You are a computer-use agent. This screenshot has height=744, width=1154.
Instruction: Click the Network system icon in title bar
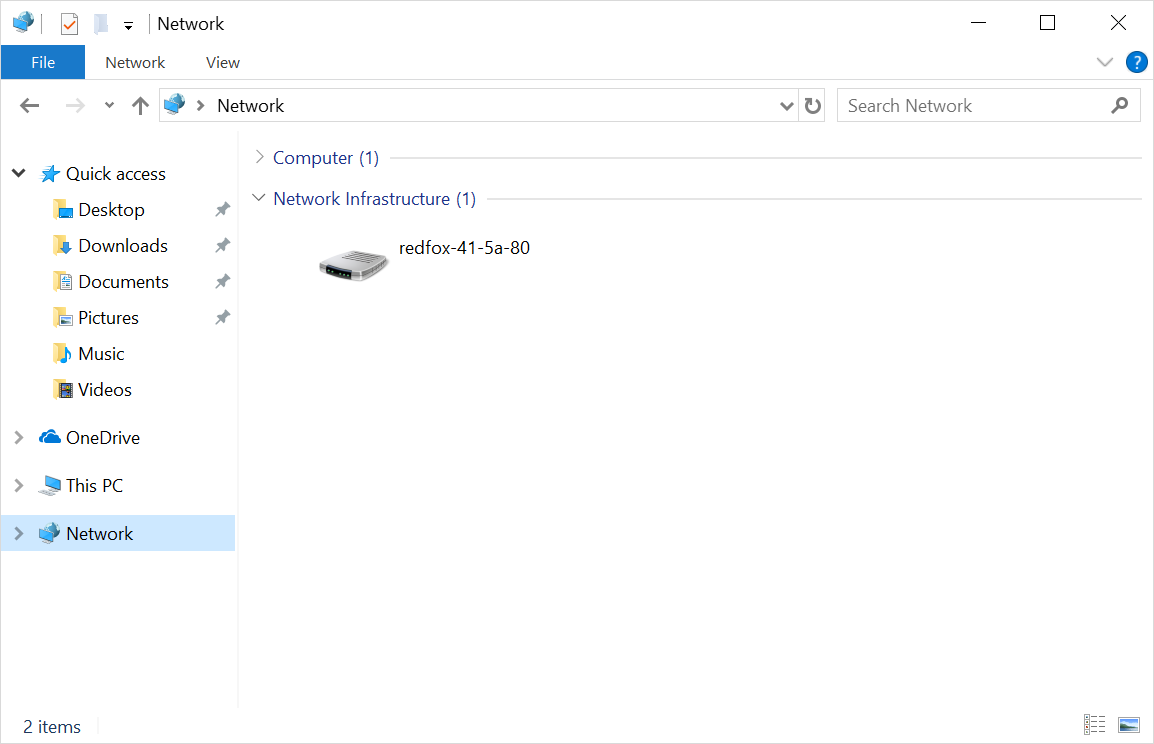pos(24,23)
